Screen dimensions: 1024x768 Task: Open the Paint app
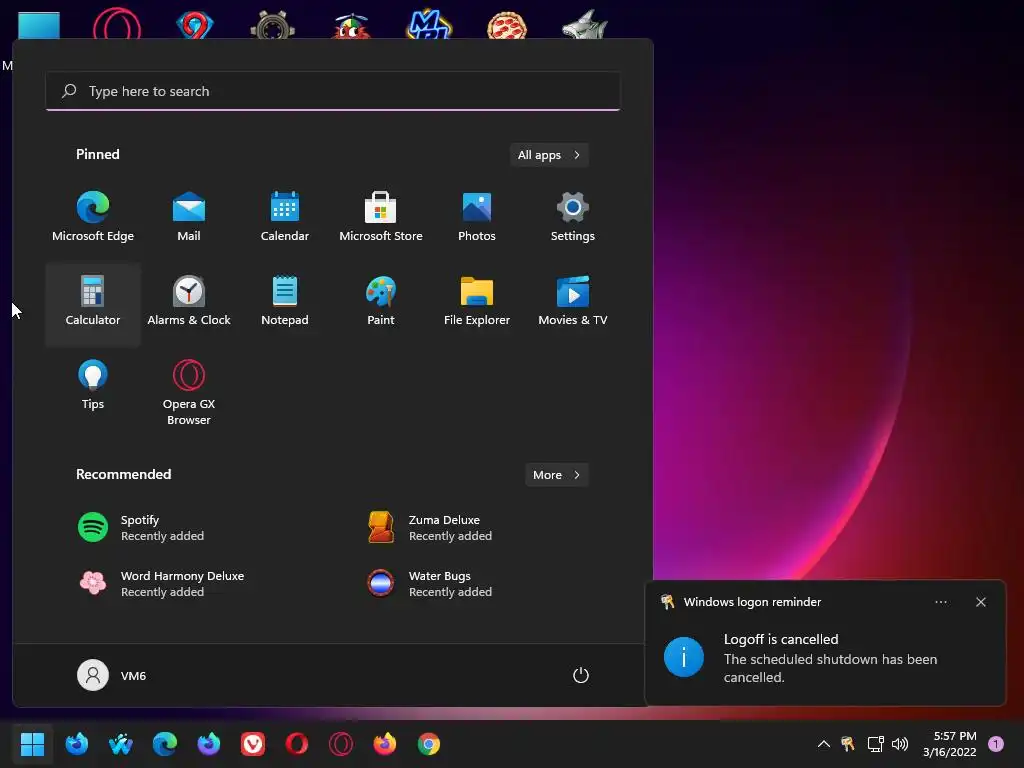tap(381, 302)
